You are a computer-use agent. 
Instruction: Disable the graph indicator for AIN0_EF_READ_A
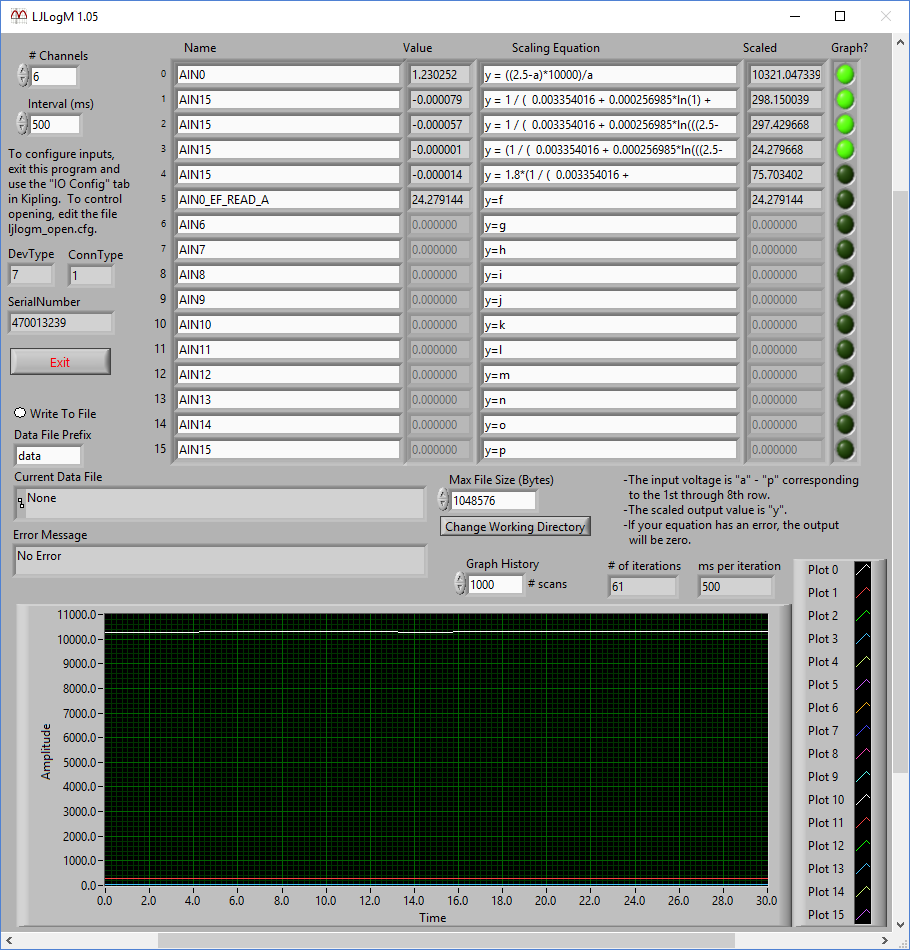click(x=845, y=199)
